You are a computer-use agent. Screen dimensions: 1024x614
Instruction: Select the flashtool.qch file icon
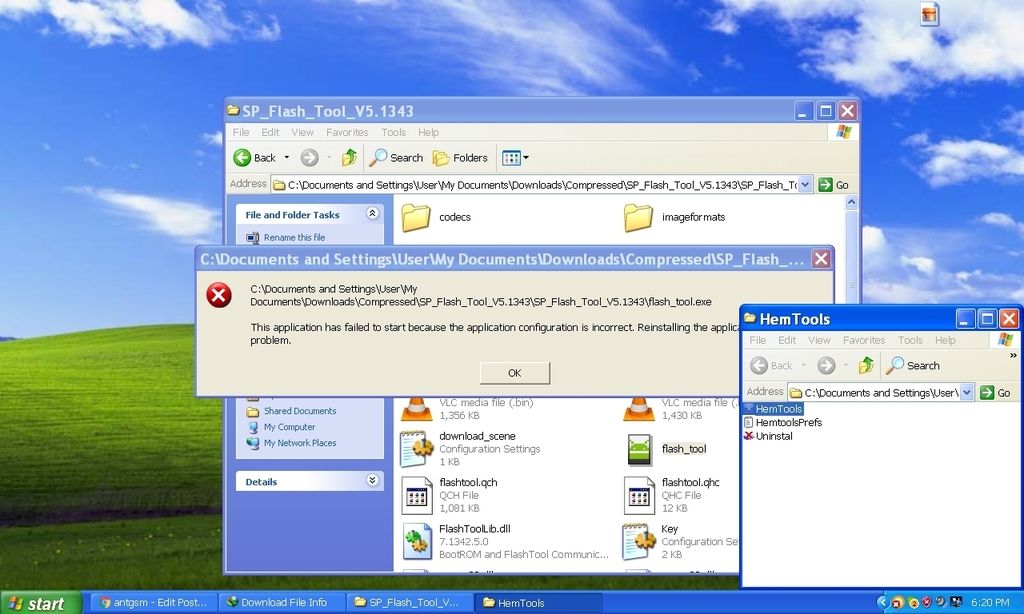[416, 495]
